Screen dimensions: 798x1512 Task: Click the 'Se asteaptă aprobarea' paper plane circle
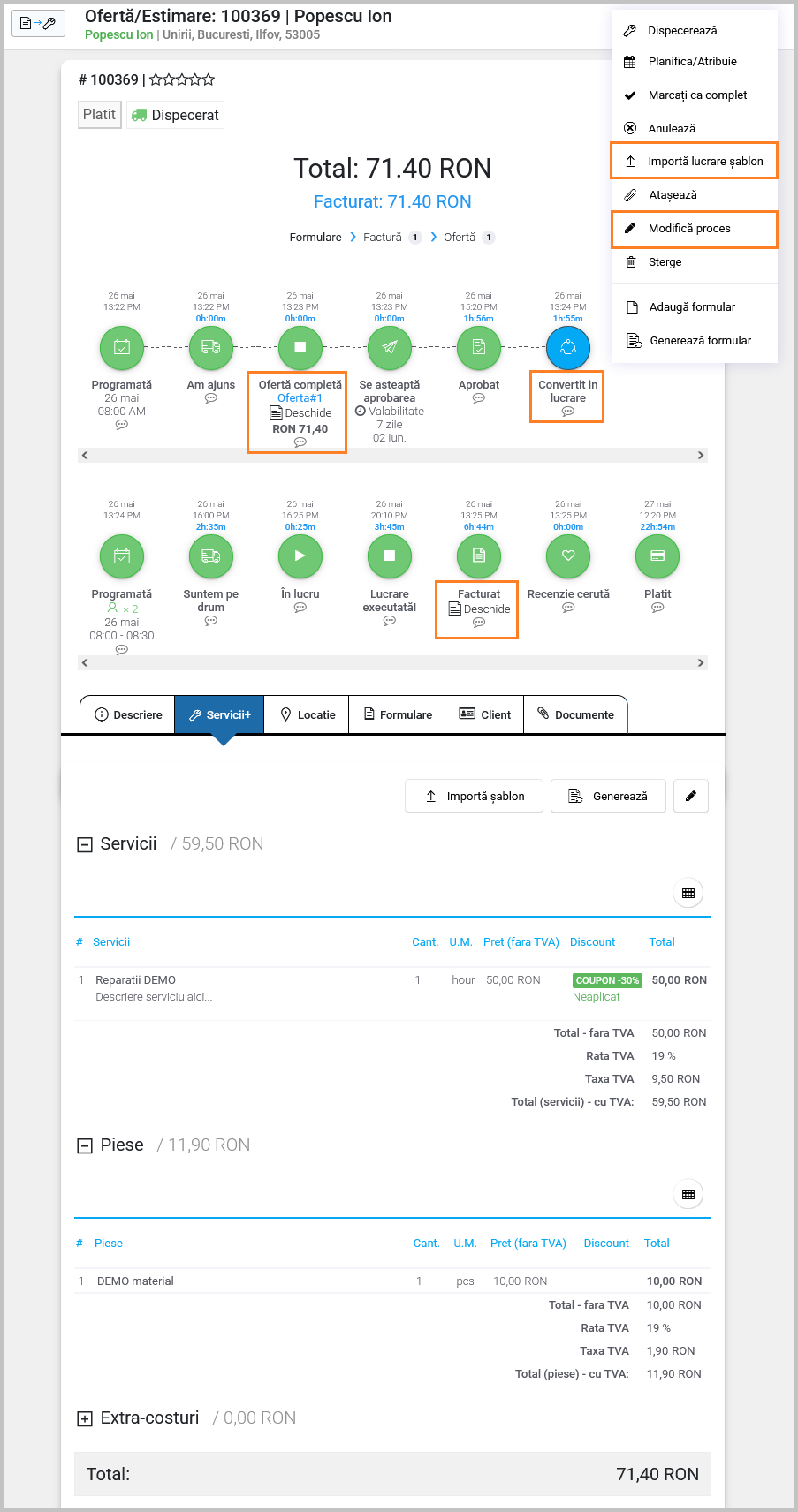point(389,347)
